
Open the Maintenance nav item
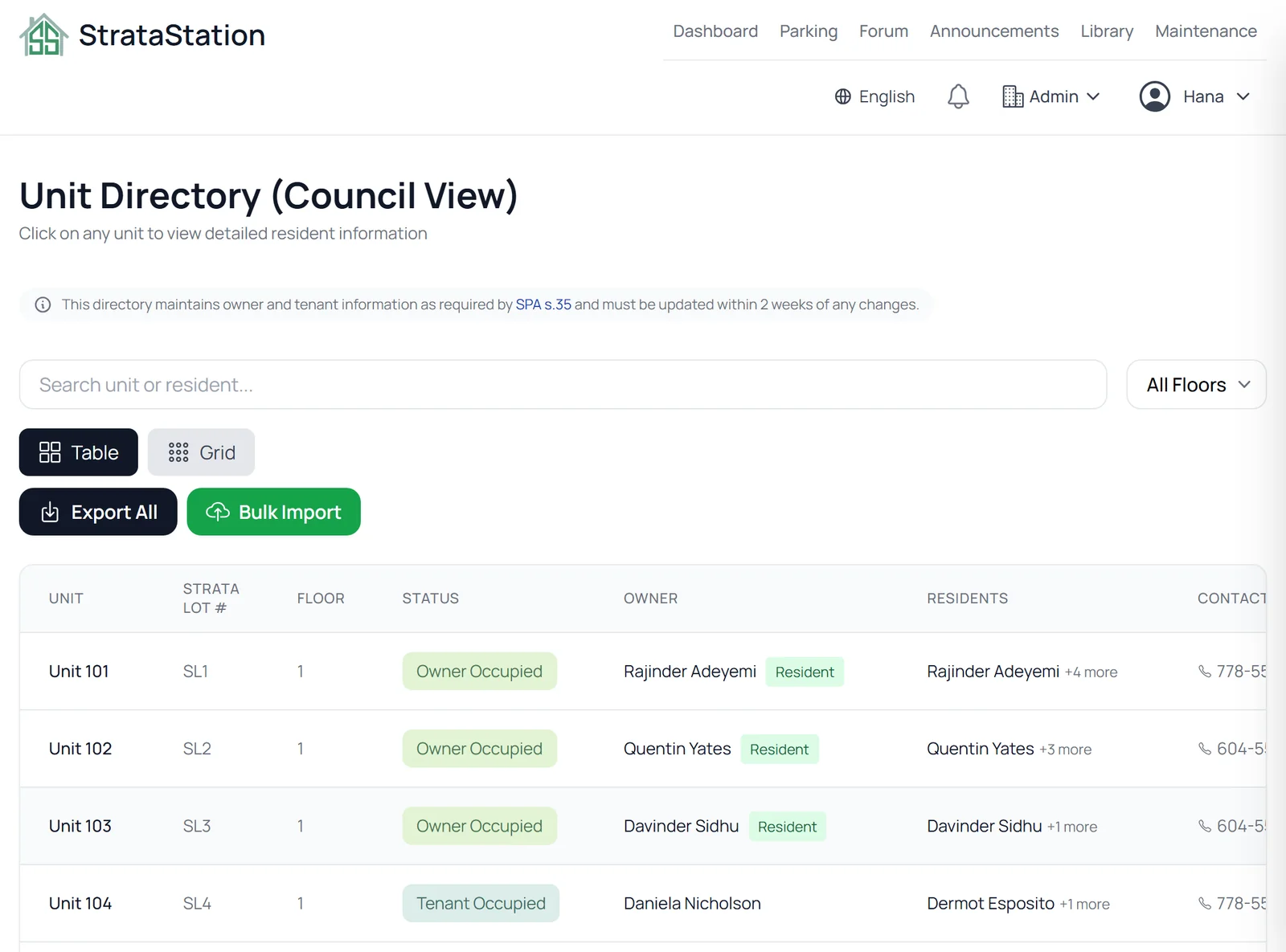tap(1206, 31)
